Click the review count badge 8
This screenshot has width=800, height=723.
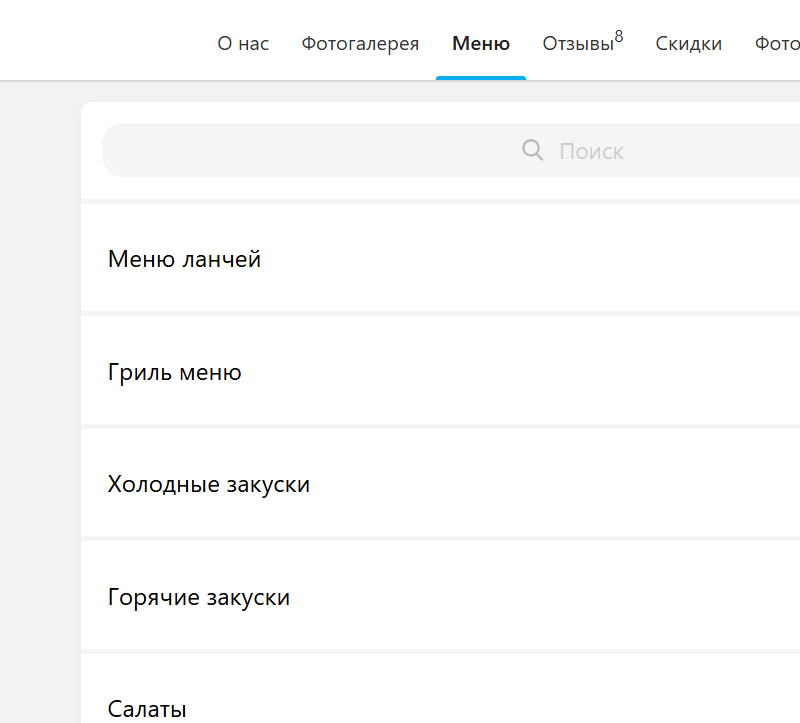(619, 36)
